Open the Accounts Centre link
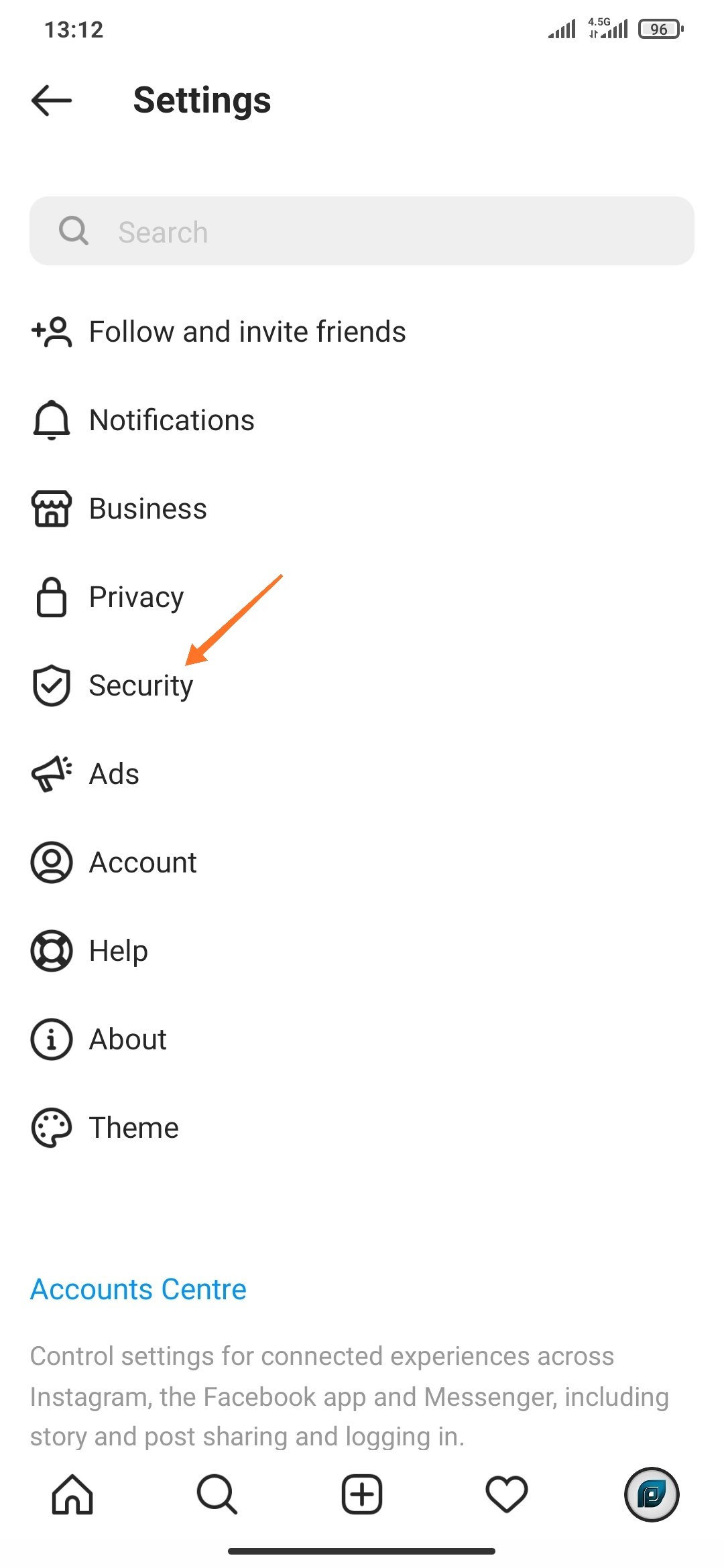The image size is (724, 1568). (139, 1289)
